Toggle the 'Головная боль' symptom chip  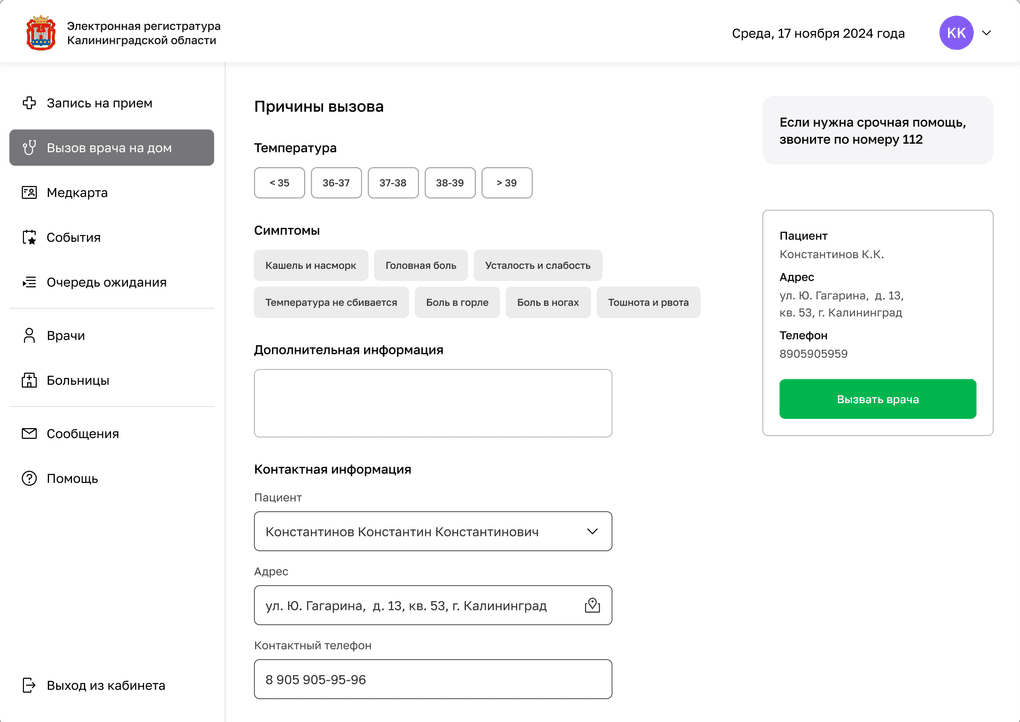point(421,265)
